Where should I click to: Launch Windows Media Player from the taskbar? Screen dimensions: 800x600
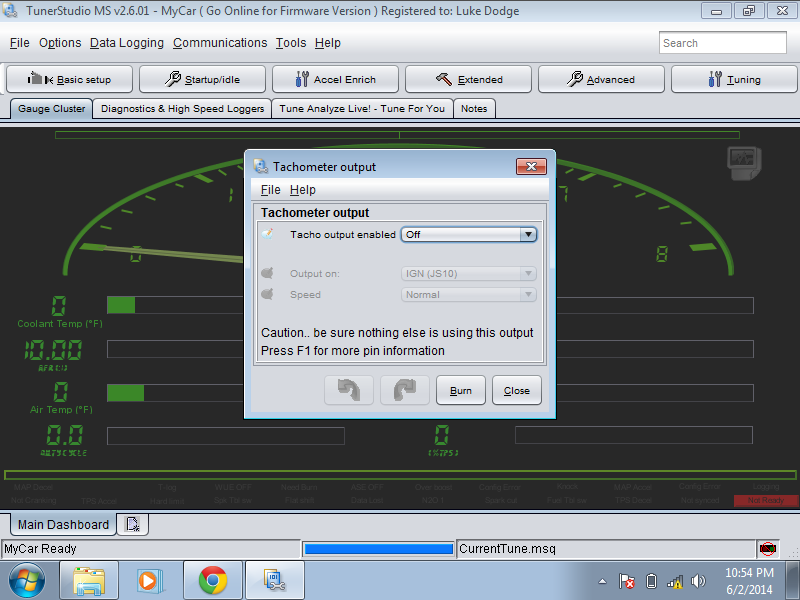click(x=151, y=580)
